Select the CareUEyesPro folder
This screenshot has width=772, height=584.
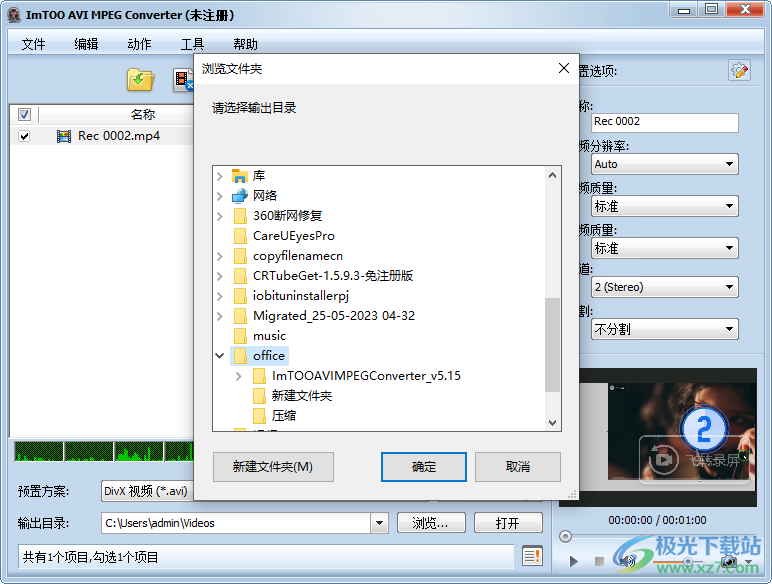(x=293, y=236)
